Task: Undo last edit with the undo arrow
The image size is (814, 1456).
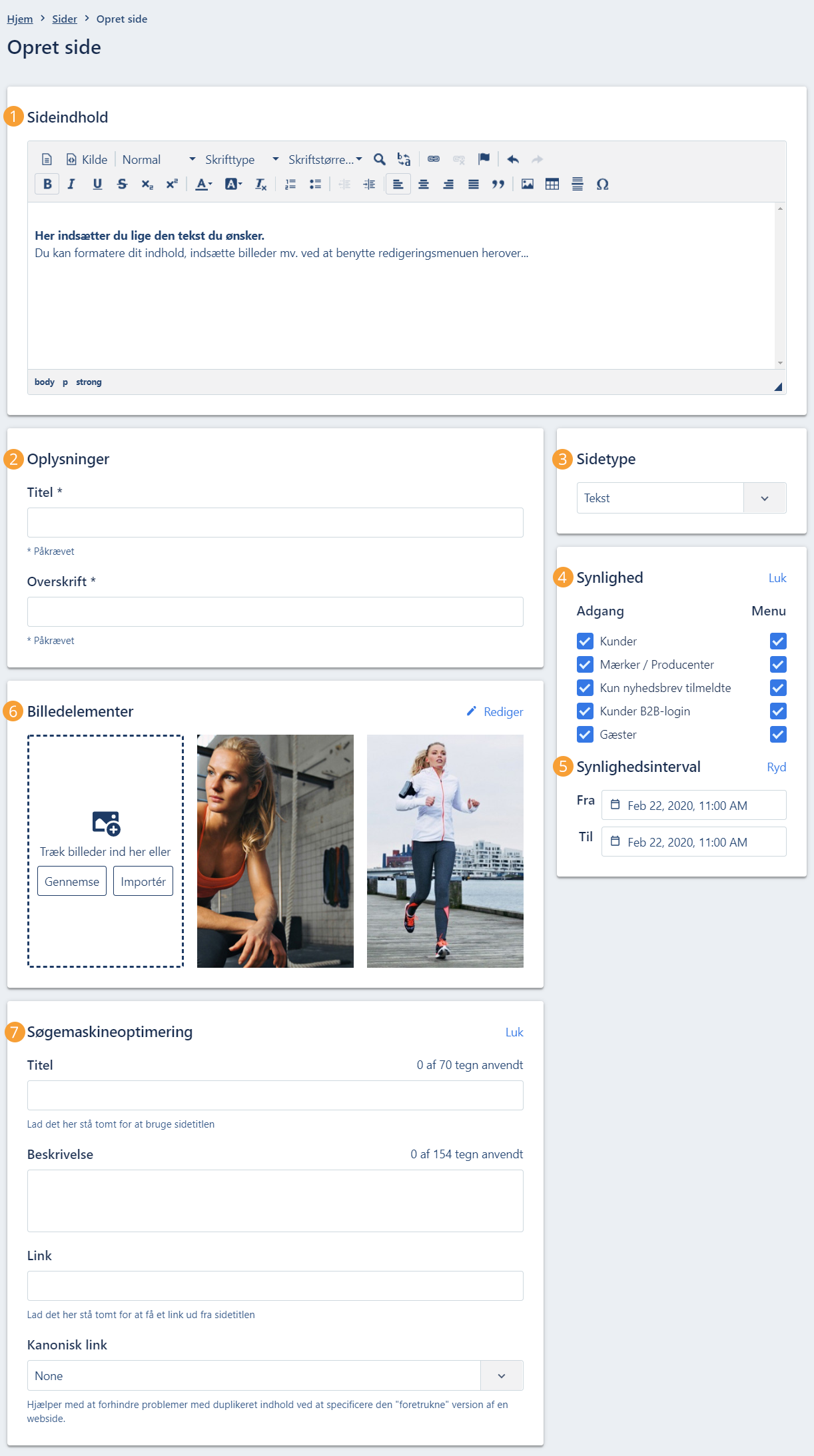Action: point(513,159)
